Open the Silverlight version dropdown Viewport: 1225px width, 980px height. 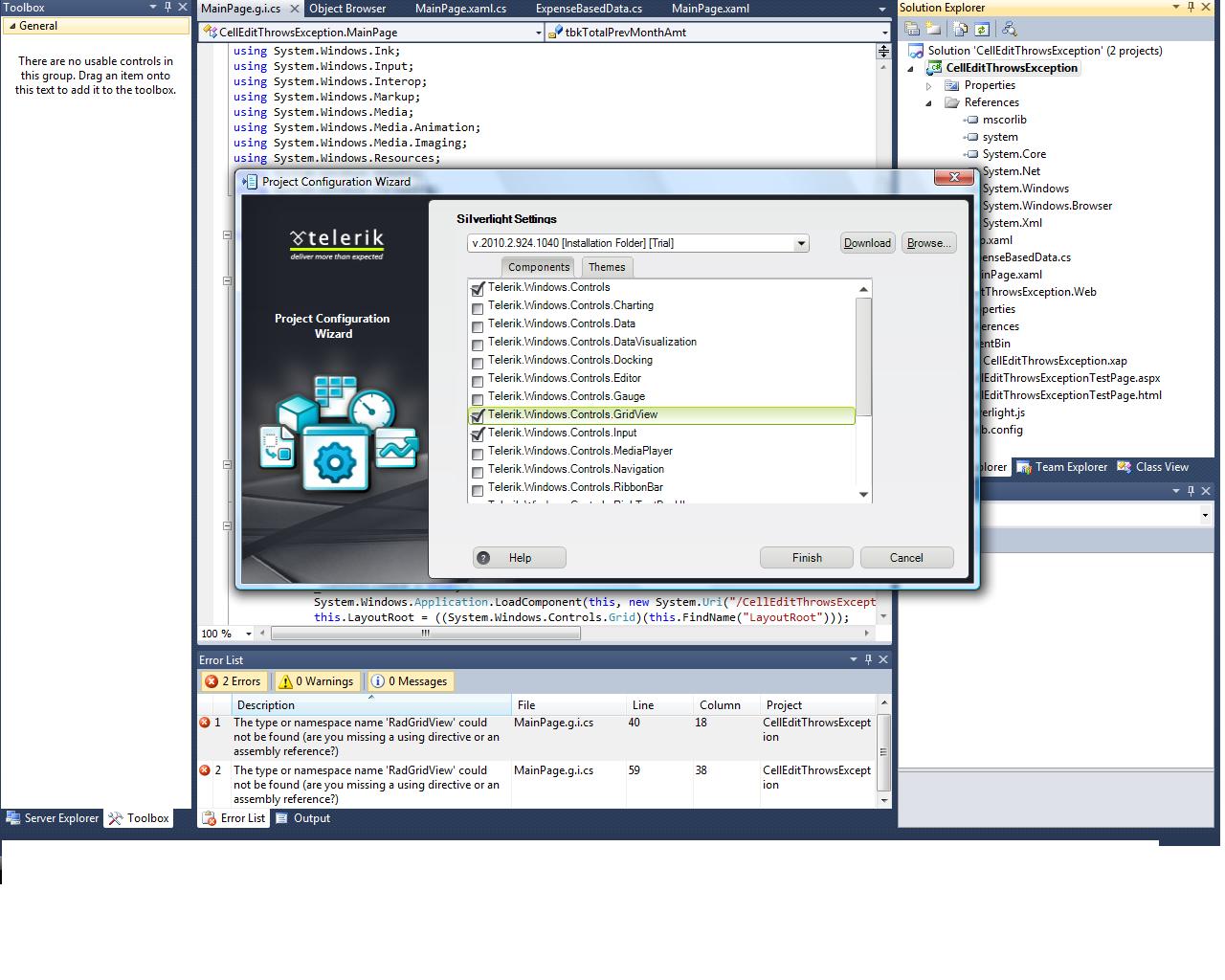pyautogui.click(x=801, y=243)
